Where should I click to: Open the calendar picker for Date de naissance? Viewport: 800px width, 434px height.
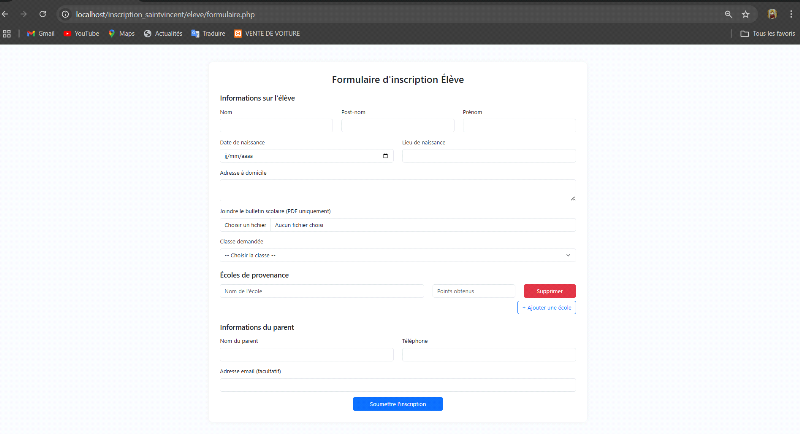[386, 156]
